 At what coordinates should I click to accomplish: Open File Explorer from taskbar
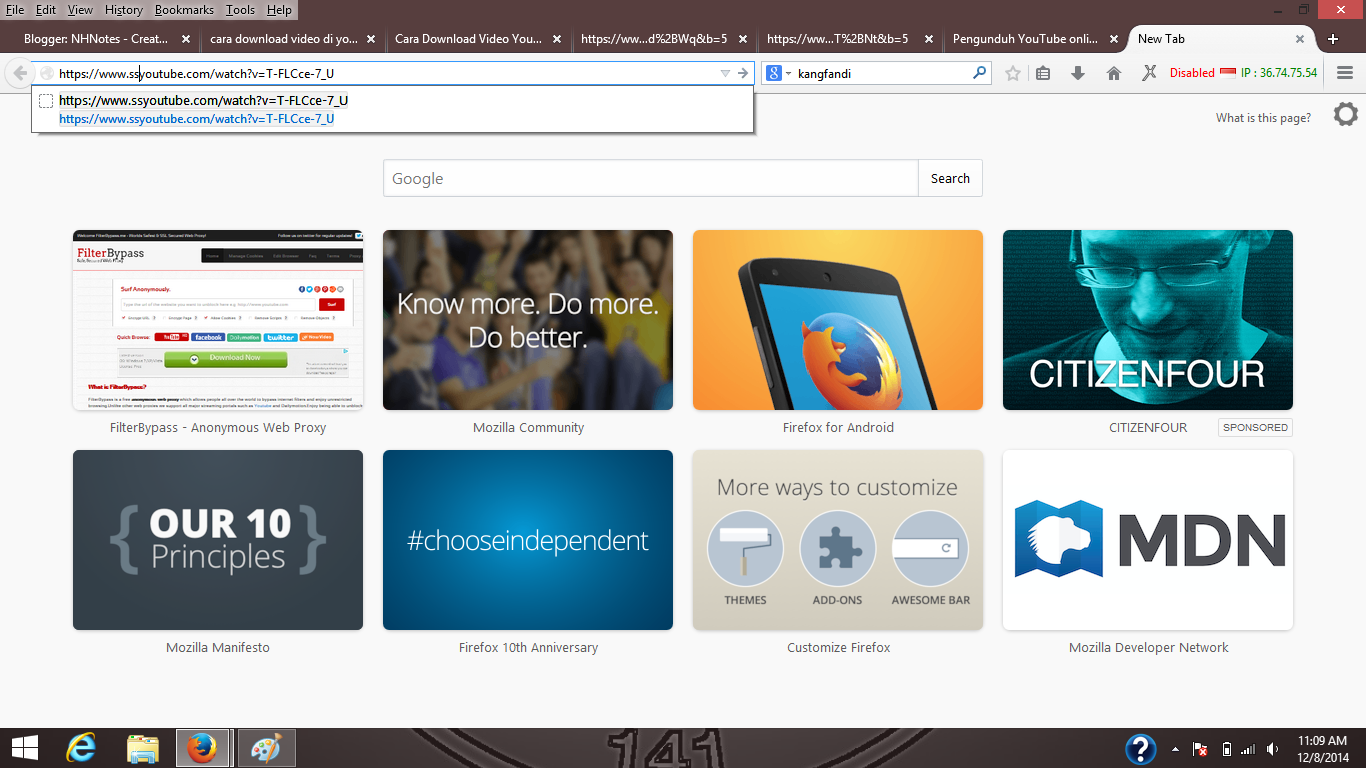143,748
